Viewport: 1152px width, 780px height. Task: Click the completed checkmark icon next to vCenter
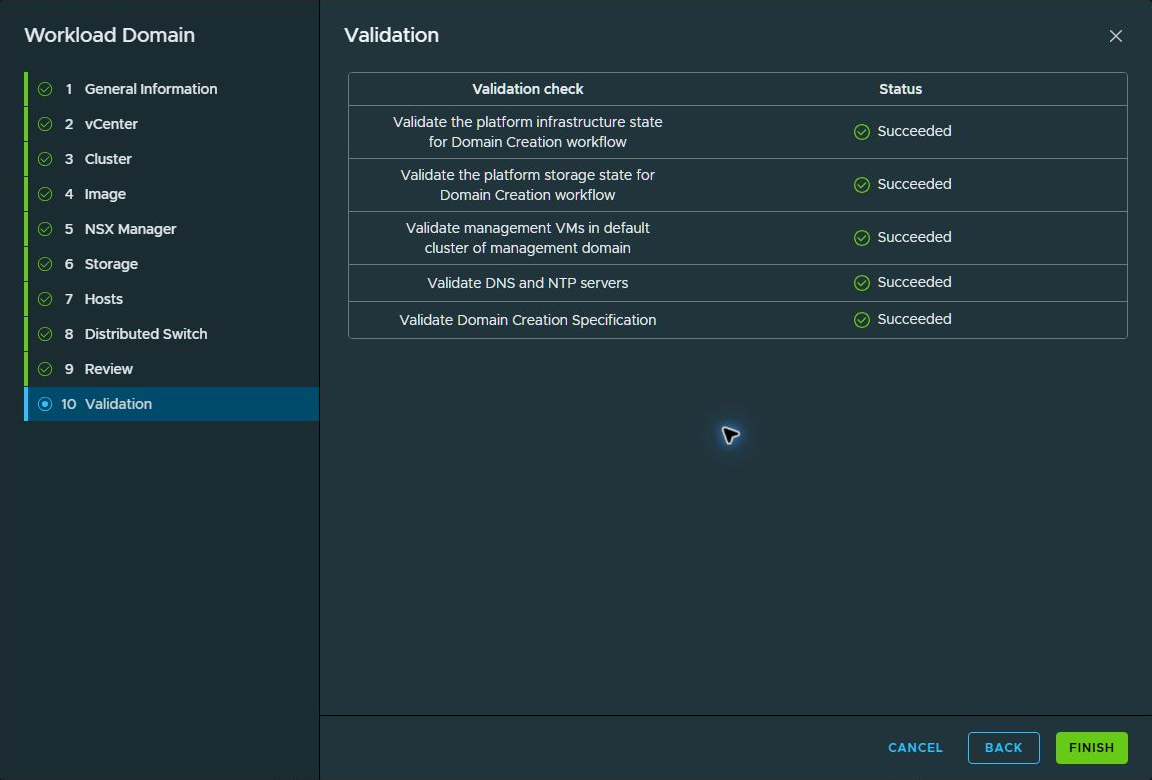click(45, 124)
